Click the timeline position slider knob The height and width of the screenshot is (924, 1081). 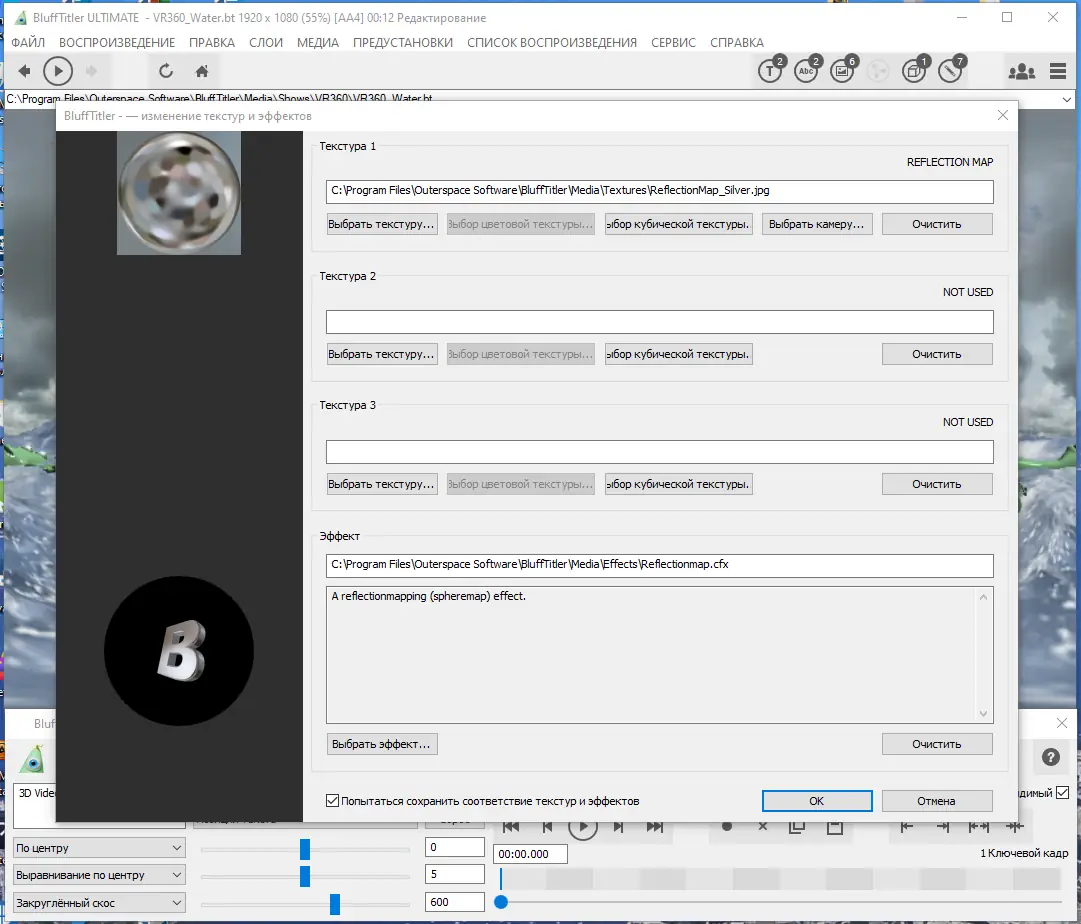tap(501, 902)
